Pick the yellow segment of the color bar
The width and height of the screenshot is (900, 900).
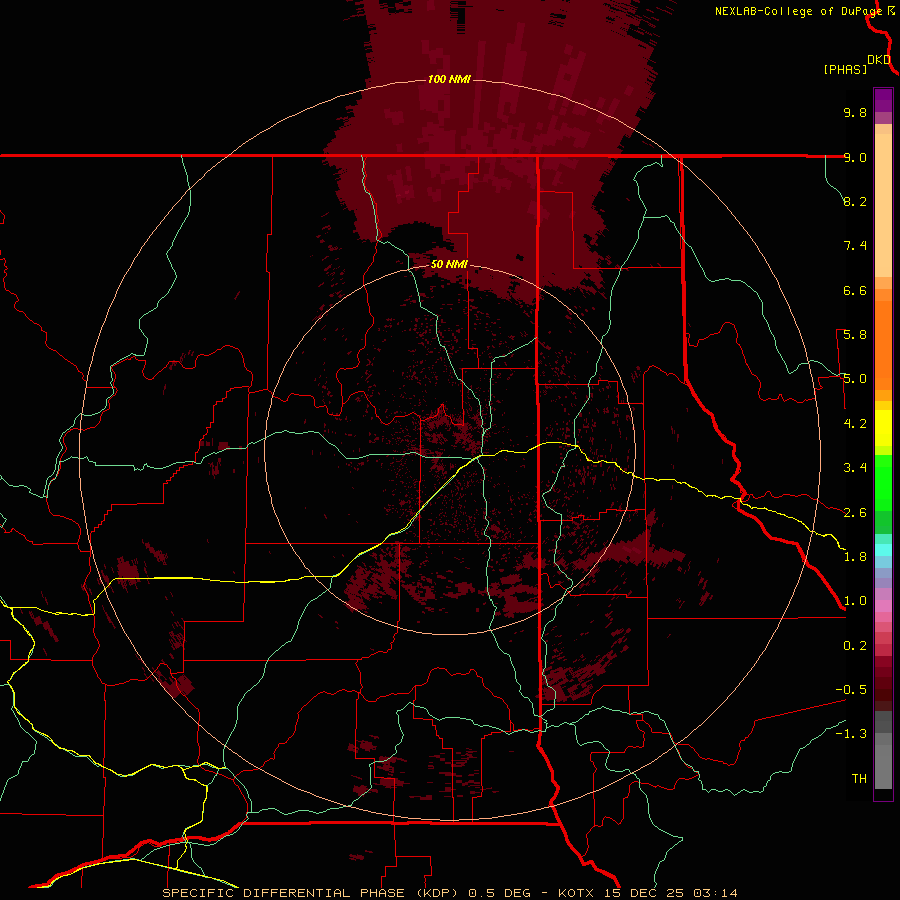pyautogui.click(x=883, y=428)
